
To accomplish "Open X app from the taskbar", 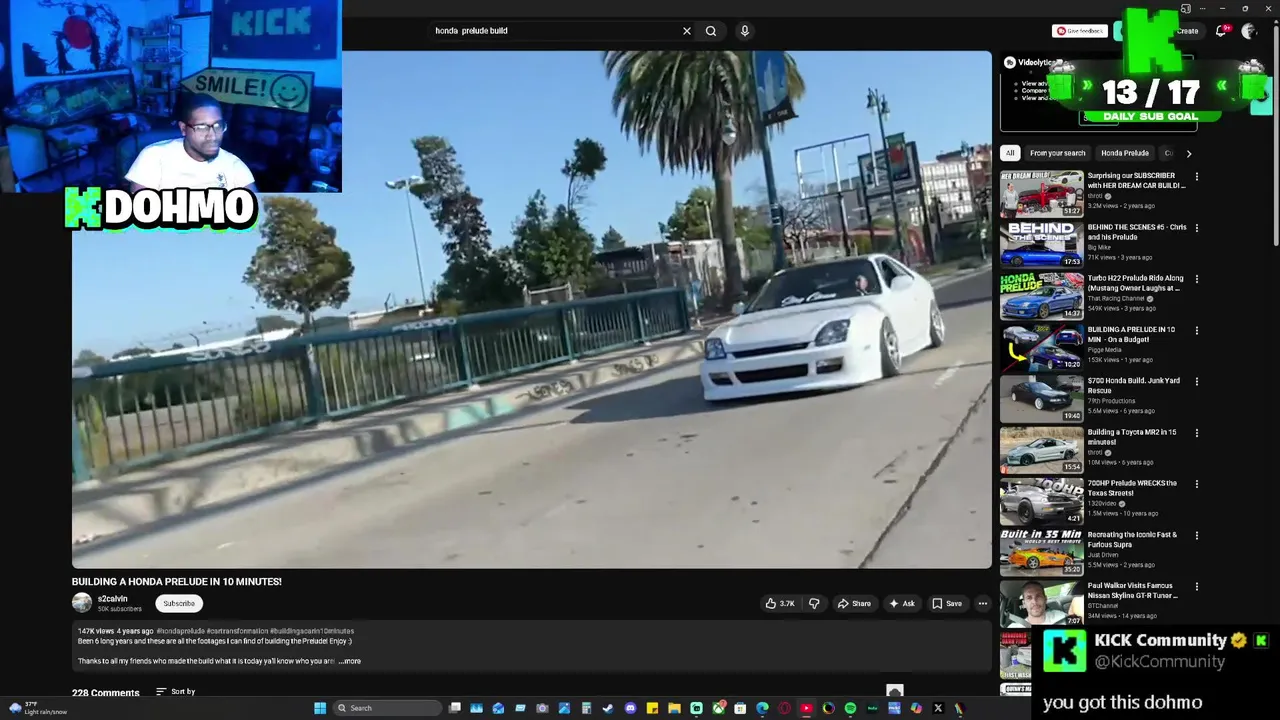I will [x=938, y=708].
